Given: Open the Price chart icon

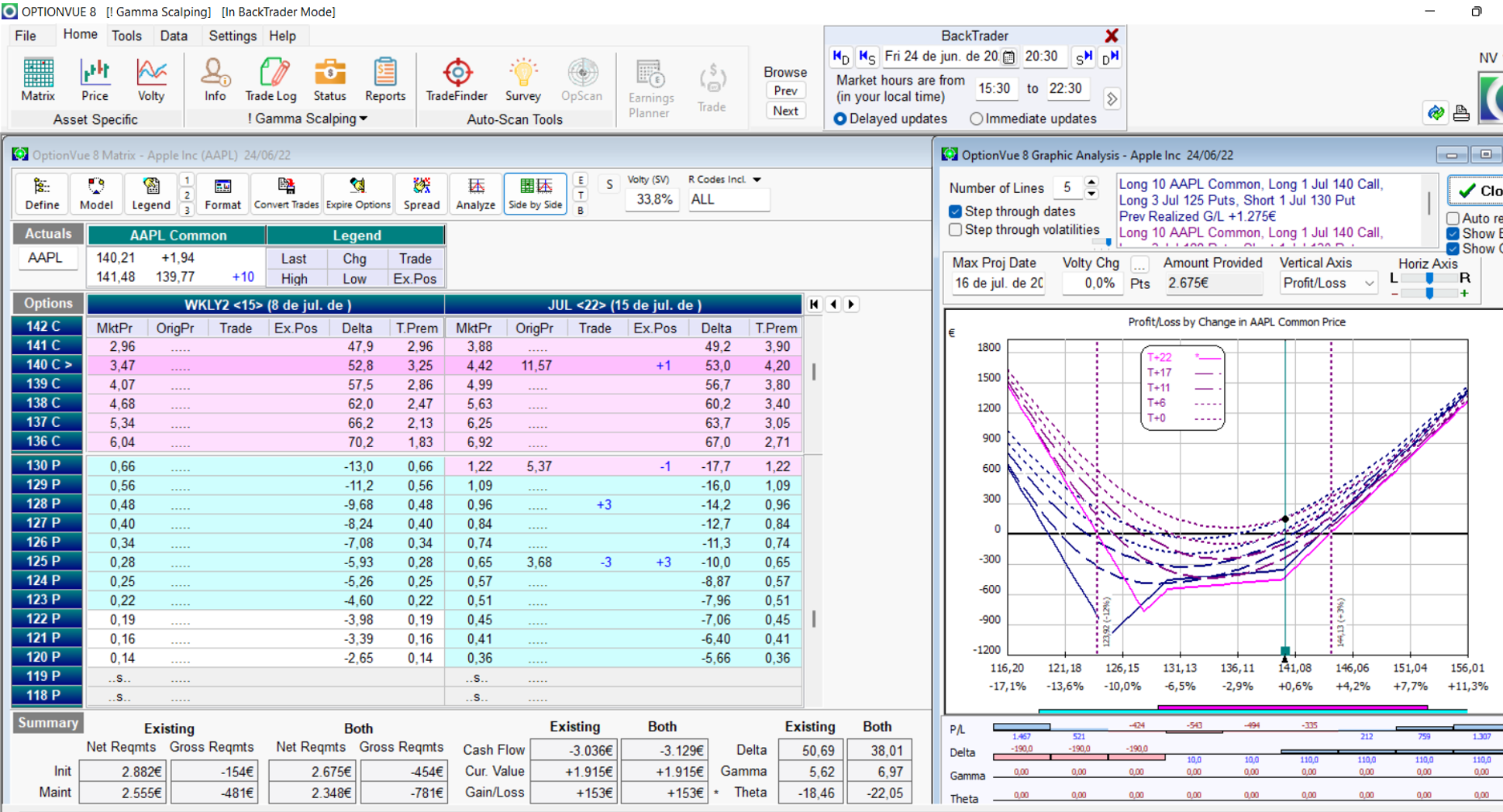Looking at the screenshot, I should coord(95,79).
